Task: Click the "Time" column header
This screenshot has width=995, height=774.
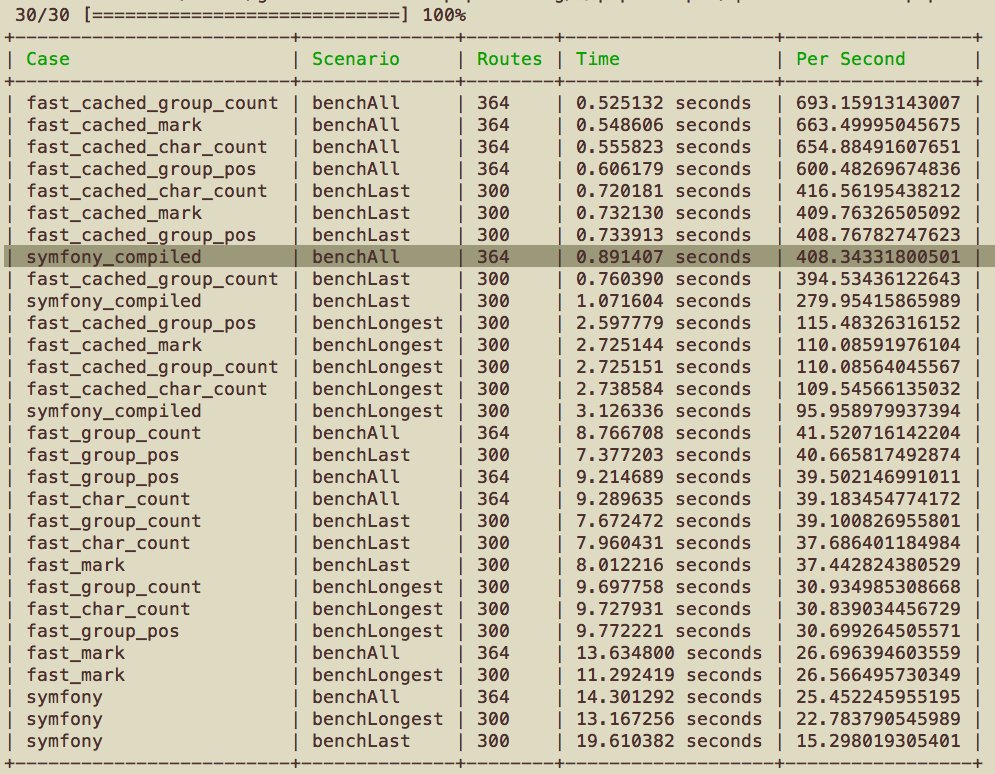Action: click(597, 59)
